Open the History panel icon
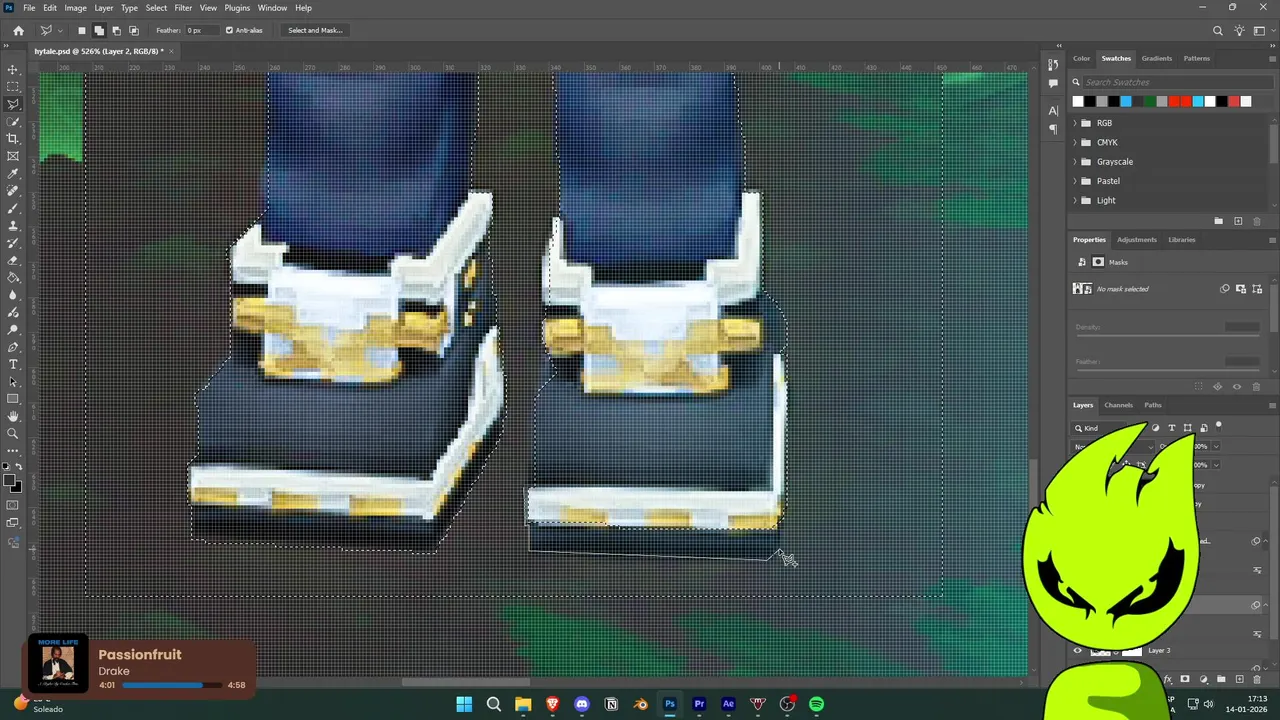 (1053, 65)
